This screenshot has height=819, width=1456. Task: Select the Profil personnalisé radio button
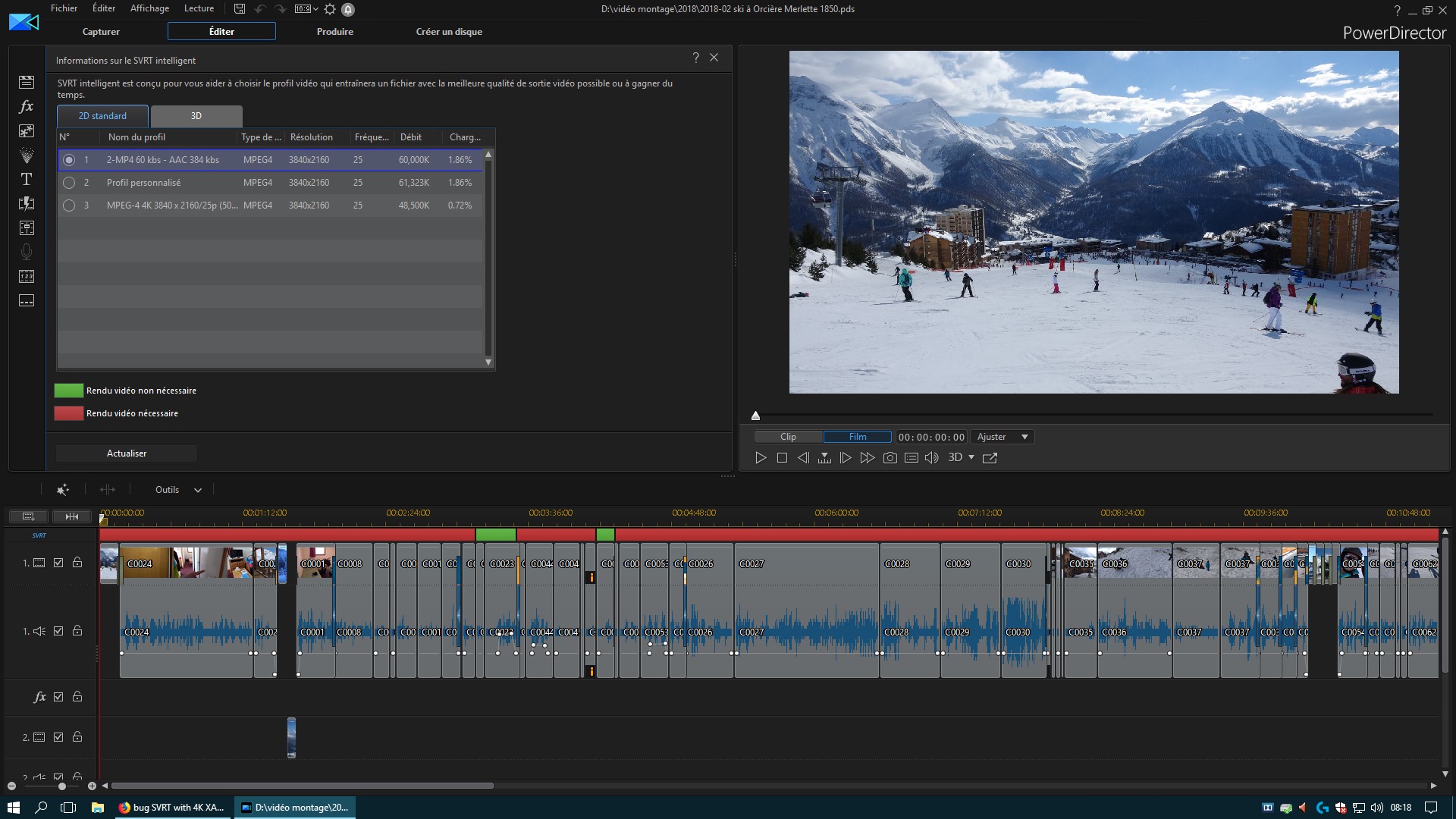click(69, 183)
